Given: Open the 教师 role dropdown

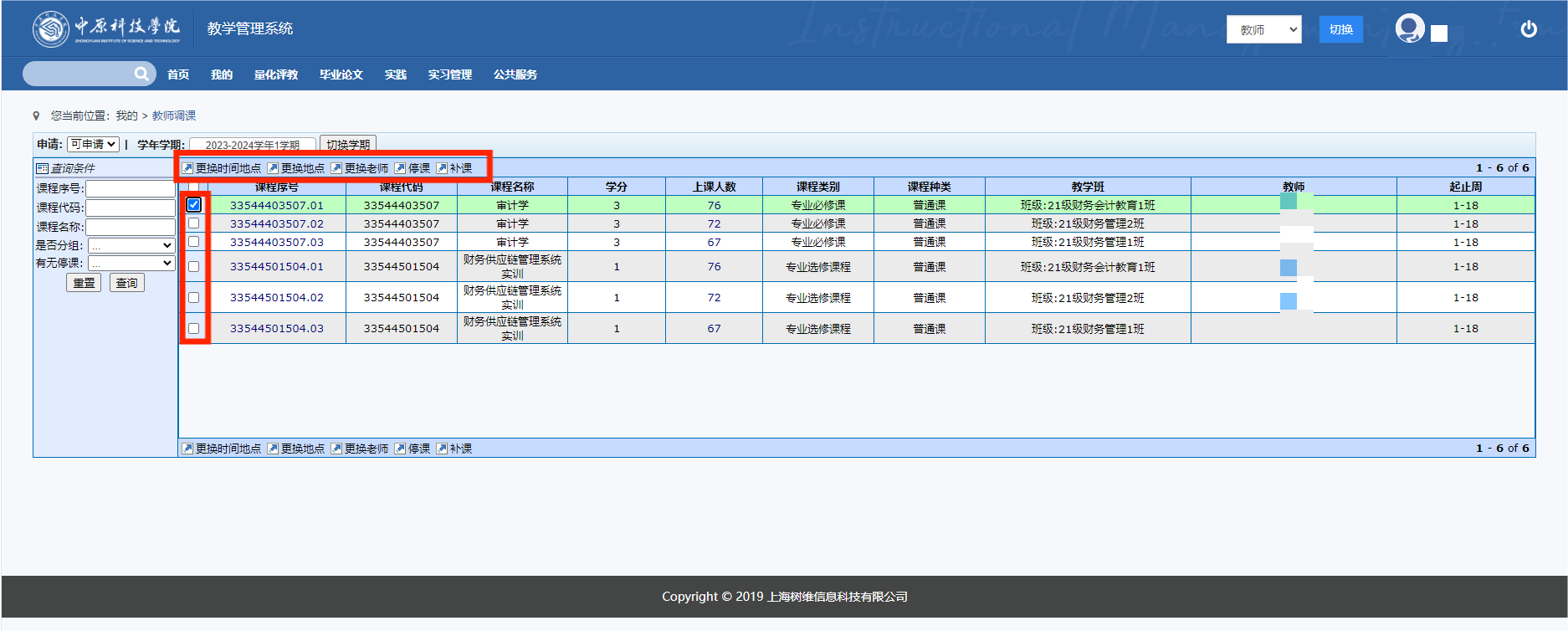Looking at the screenshot, I should [1263, 29].
